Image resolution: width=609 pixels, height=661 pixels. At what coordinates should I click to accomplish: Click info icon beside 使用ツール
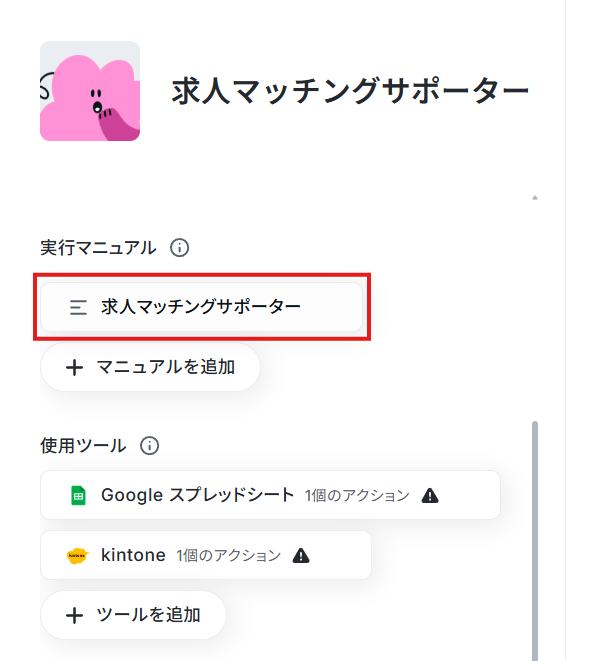click(149, 446)
